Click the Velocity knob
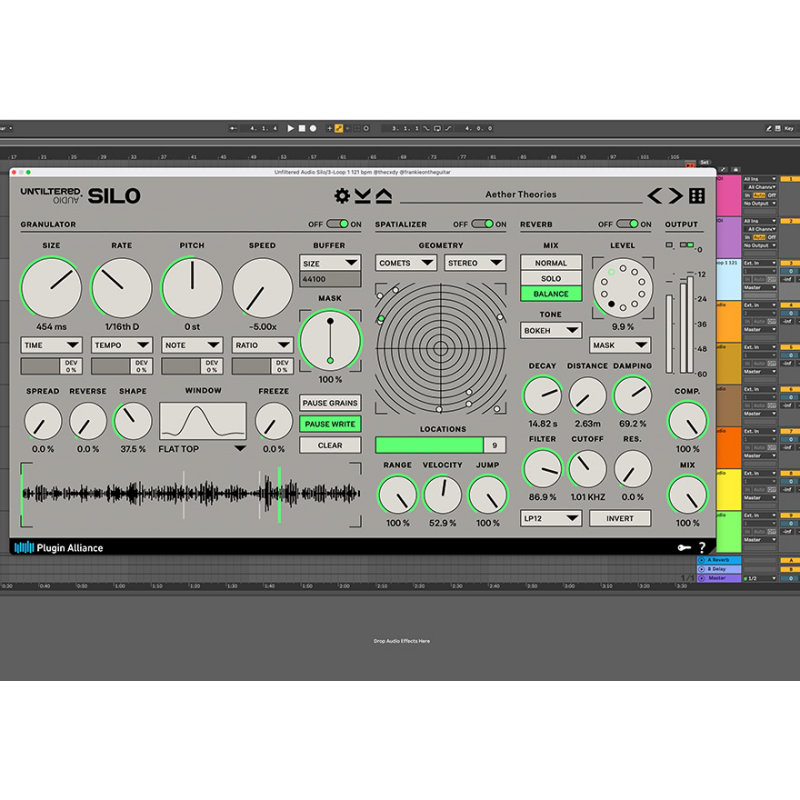The height and width of the screenshot is (800, 800). click(442, 494)
